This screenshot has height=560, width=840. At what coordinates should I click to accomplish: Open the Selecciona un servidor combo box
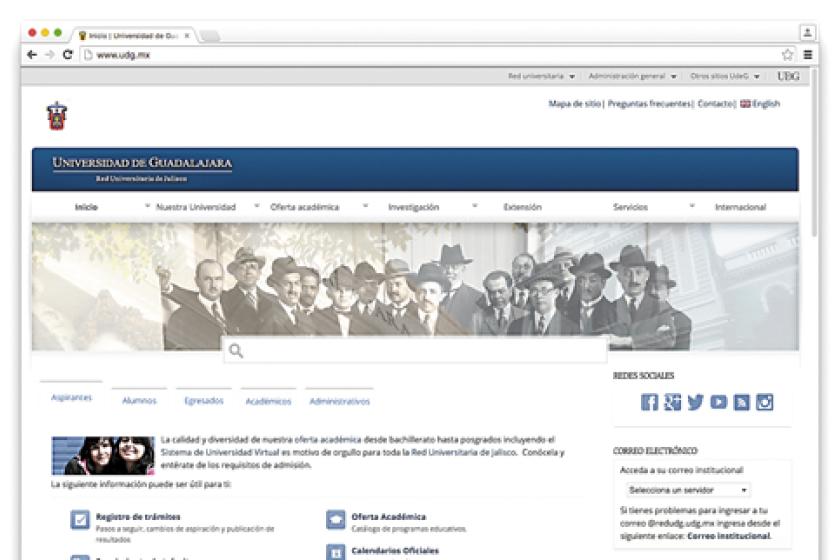(688, 490)
